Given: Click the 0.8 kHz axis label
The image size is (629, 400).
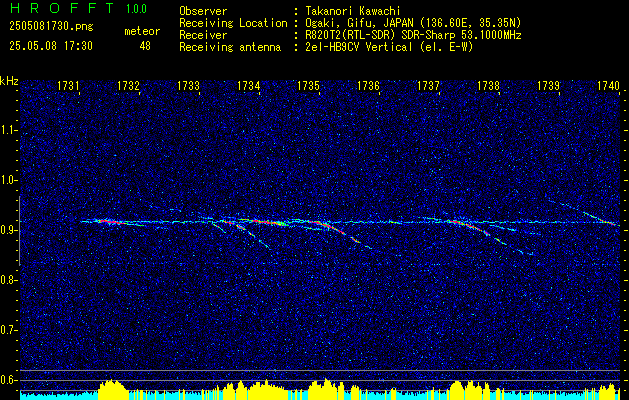Looking at the screenshot, I should coord(9,280).
